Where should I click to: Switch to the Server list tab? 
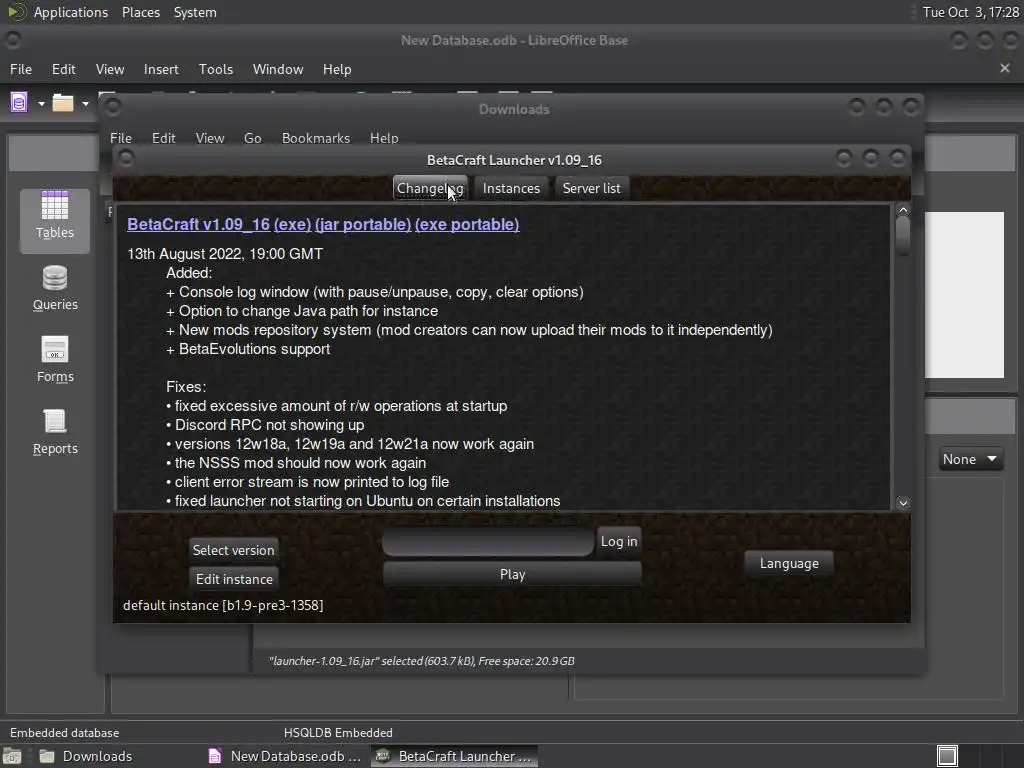tap(591, 188)
